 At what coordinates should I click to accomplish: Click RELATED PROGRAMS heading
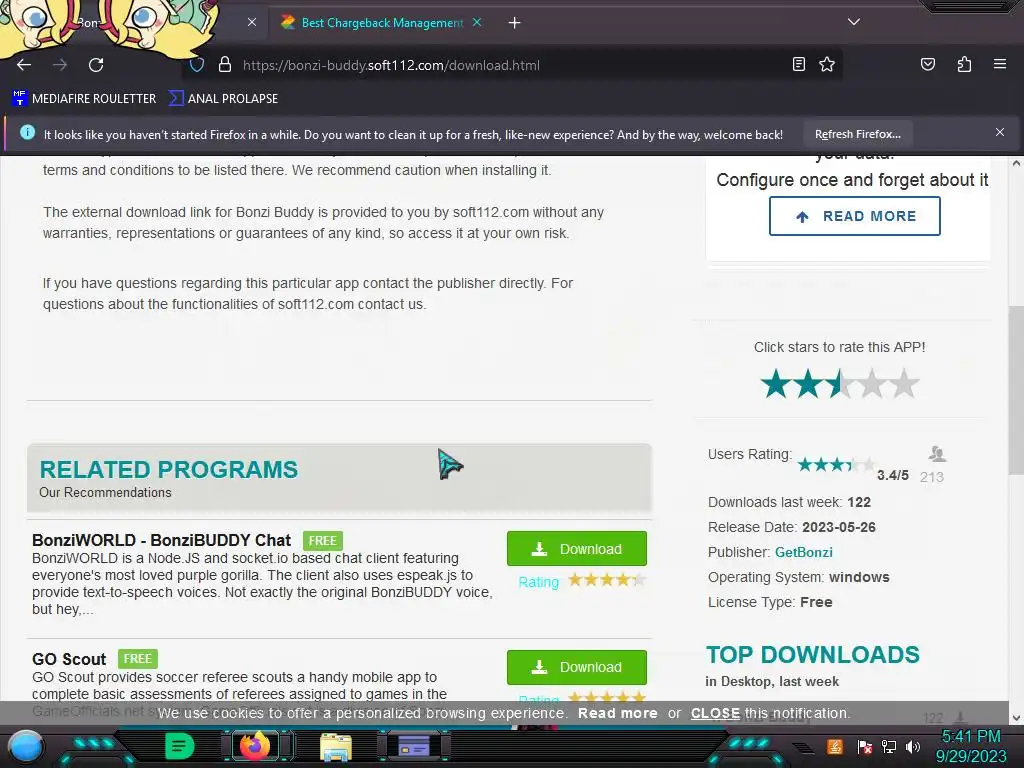coord(168,470)
